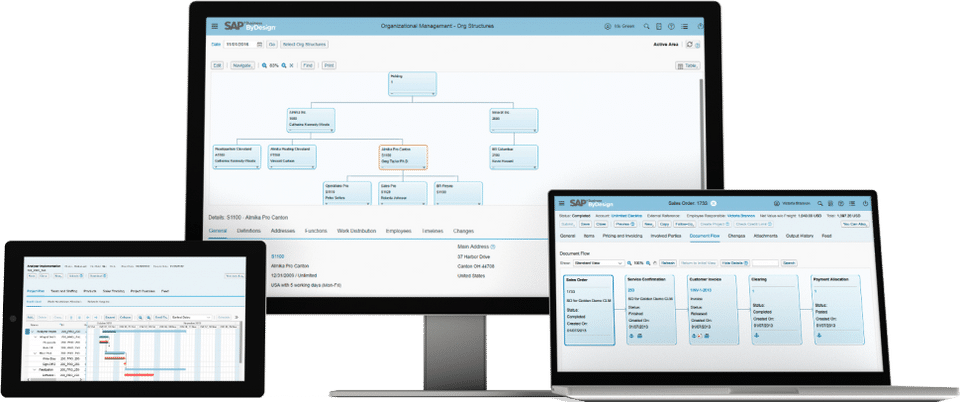Screen dimensions: 960x402
Task: Switch to the Work Distribution tab
Action: pyautogui.click(x=356, y=231)
